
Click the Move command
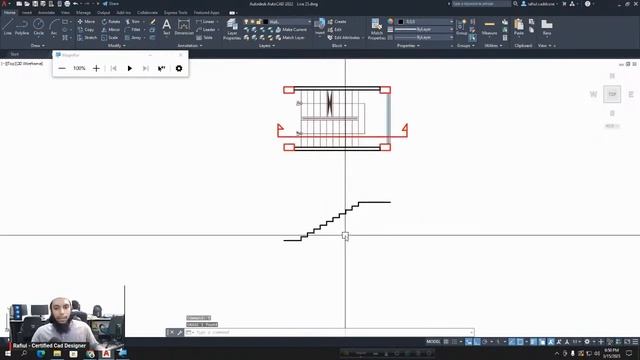[x=86, y=22]
